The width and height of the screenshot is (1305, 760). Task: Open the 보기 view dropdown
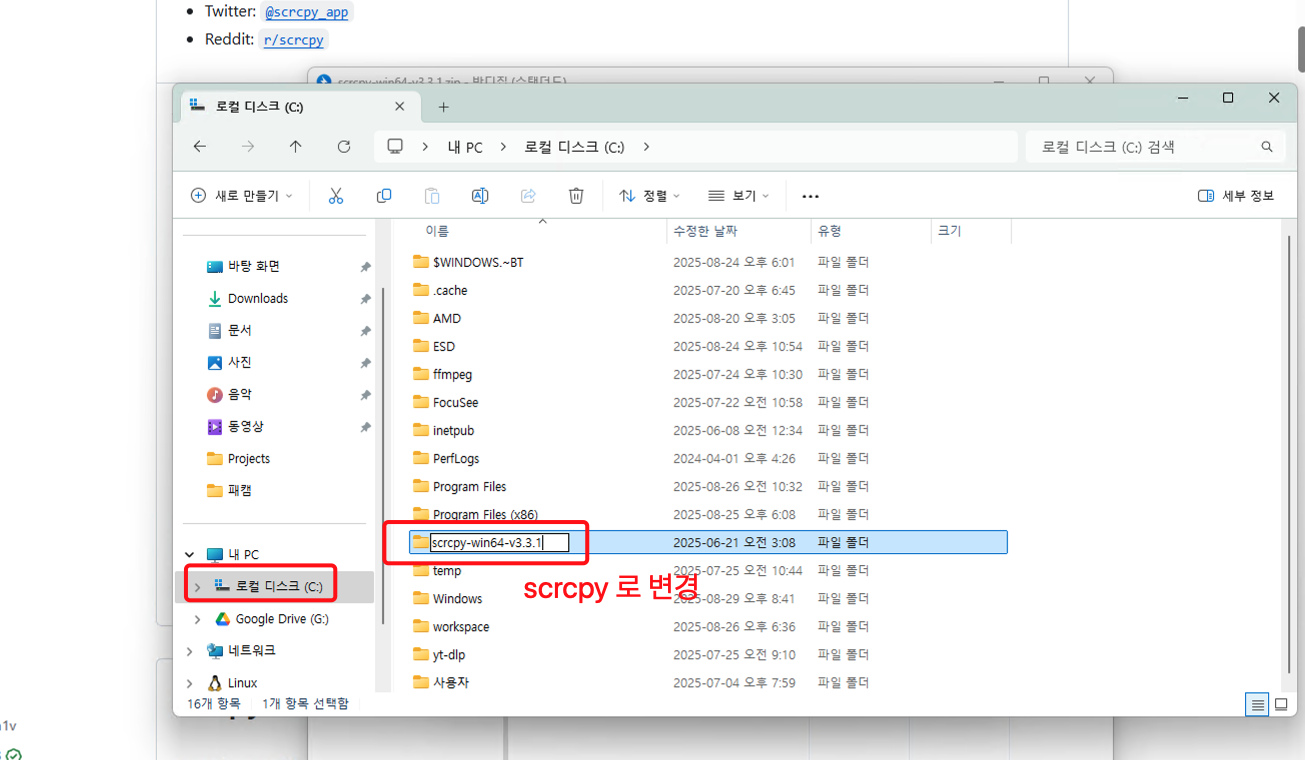pos(738,196)
